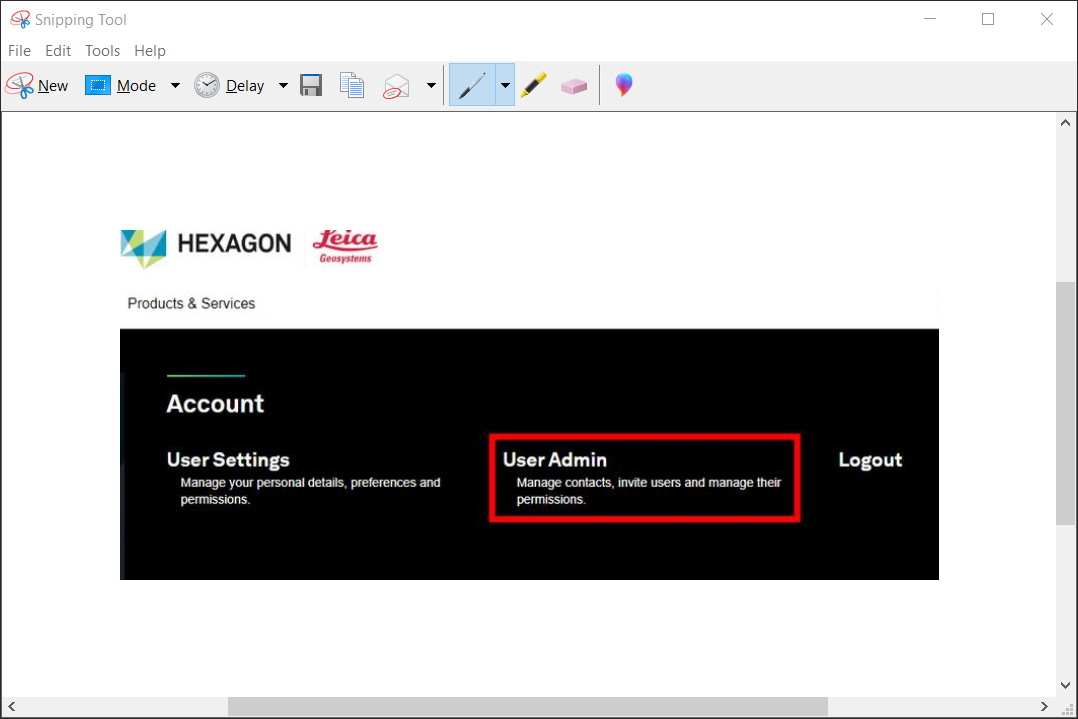The height and width of the screenshot is (719, 1078).
Task: Start a New snip
Action: 37,85
